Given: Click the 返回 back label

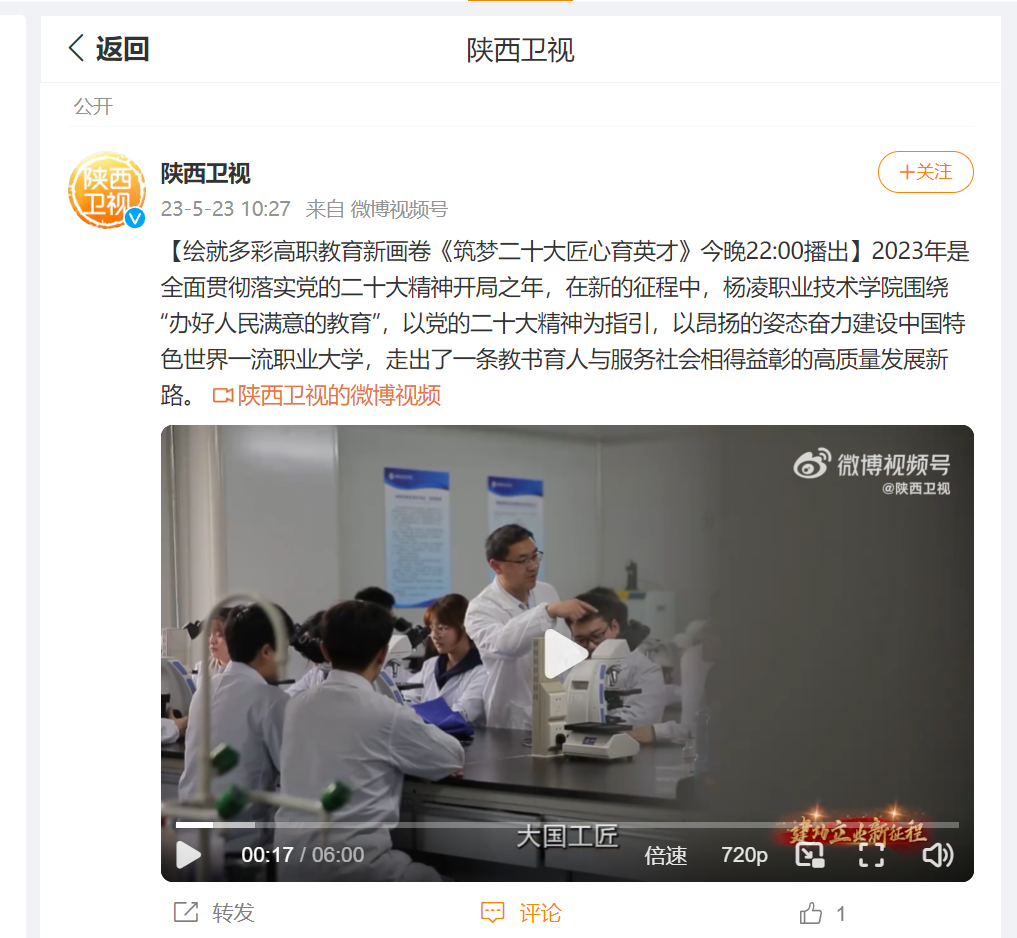Looking at the screenshot, I should coord(123,49).
